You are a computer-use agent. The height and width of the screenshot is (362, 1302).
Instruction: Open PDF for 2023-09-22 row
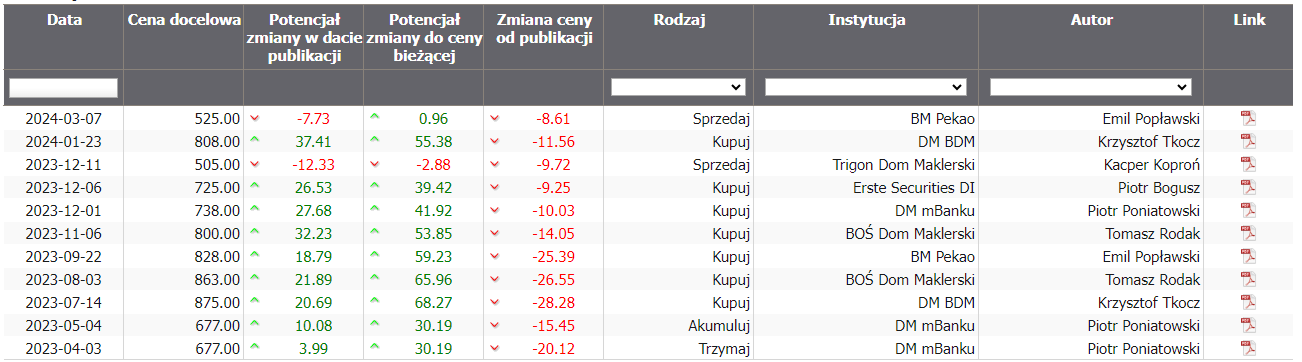[1248, 256]
